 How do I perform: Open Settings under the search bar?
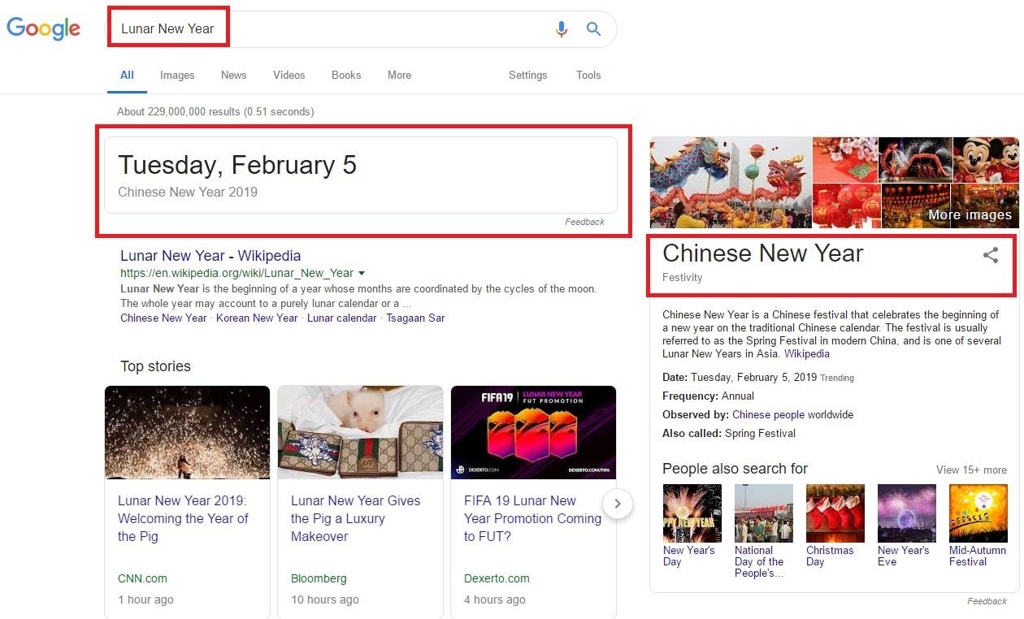[527, 75]
